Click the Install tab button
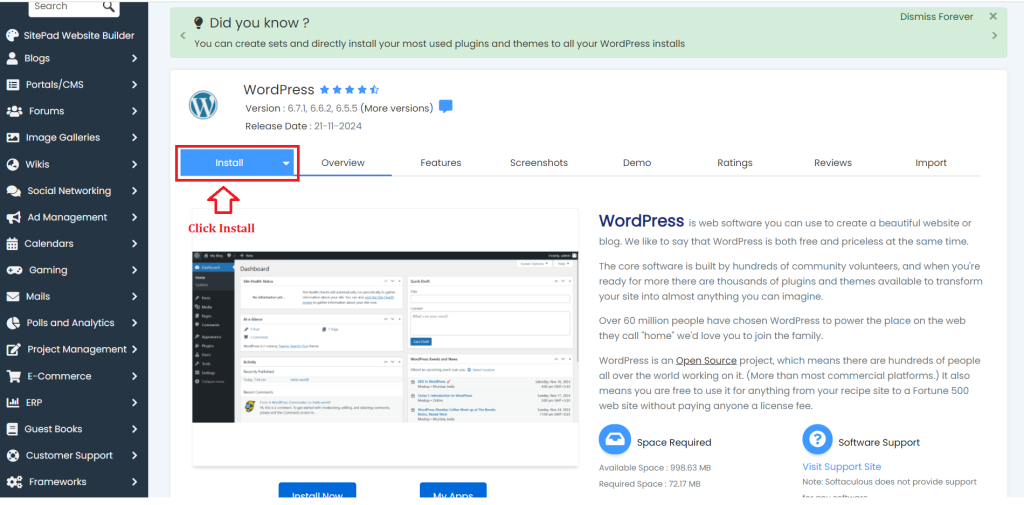This screenshot has height=505, width=1024. click(x=237, y=163)
